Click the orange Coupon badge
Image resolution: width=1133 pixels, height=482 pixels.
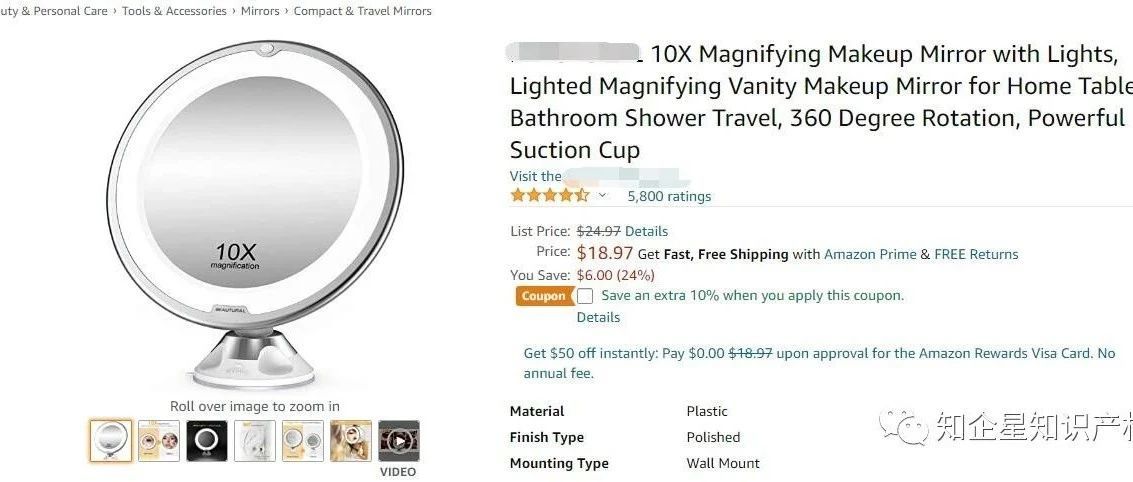(543, 296)
